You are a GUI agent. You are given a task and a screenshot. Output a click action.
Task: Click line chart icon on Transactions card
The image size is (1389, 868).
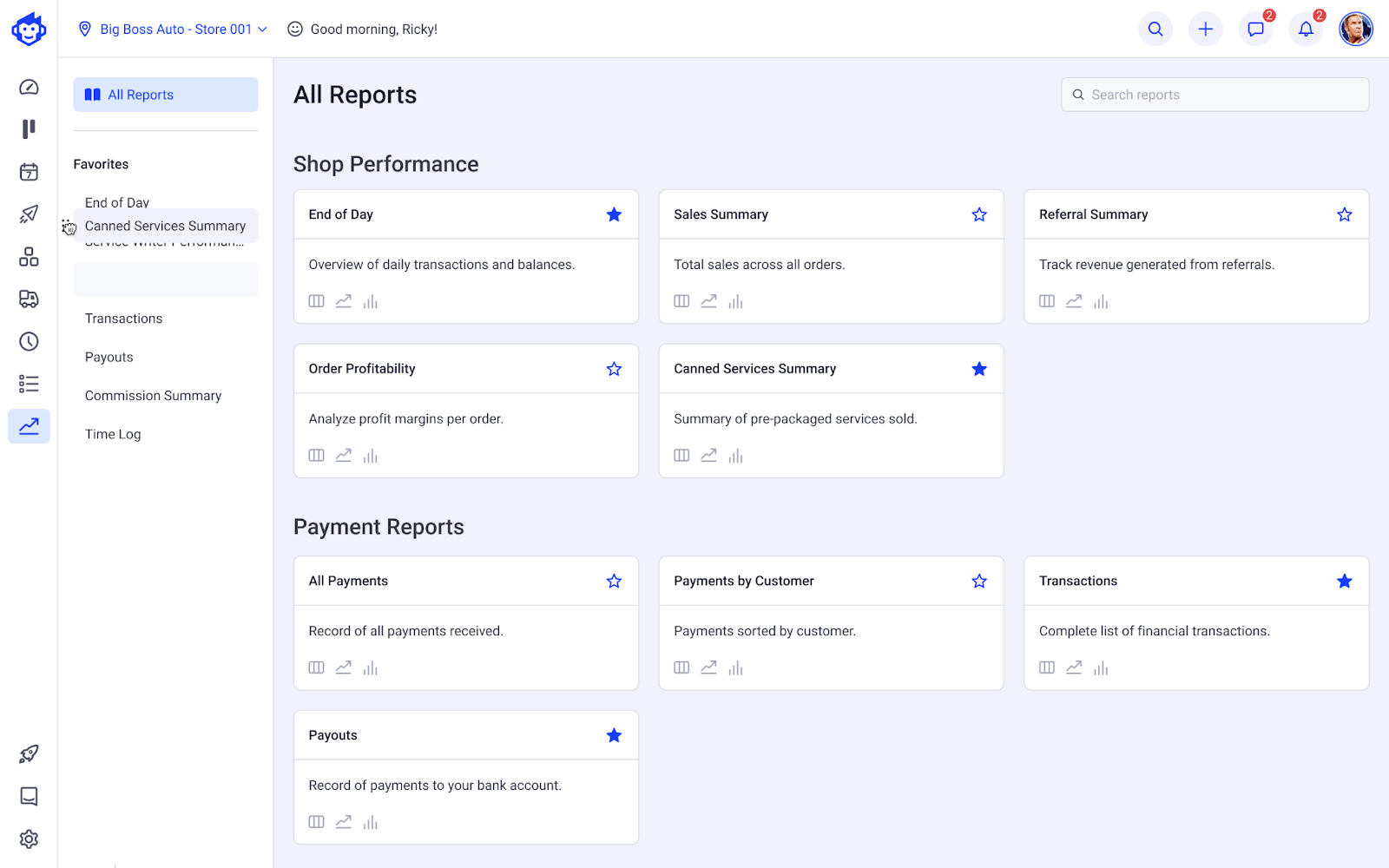coord(1074,667)
